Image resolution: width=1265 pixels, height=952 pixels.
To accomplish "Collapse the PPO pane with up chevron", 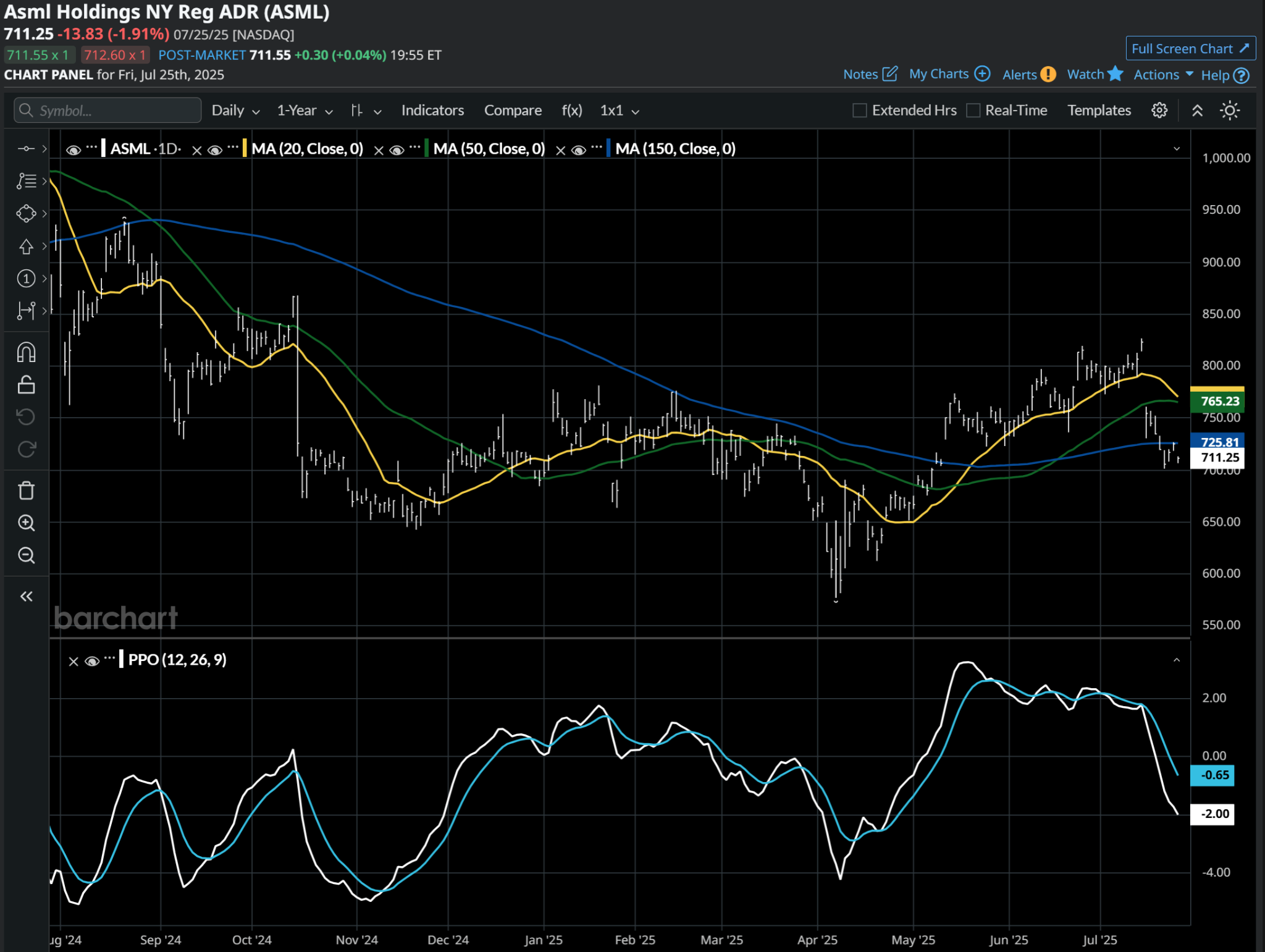I will (1177, 660).
